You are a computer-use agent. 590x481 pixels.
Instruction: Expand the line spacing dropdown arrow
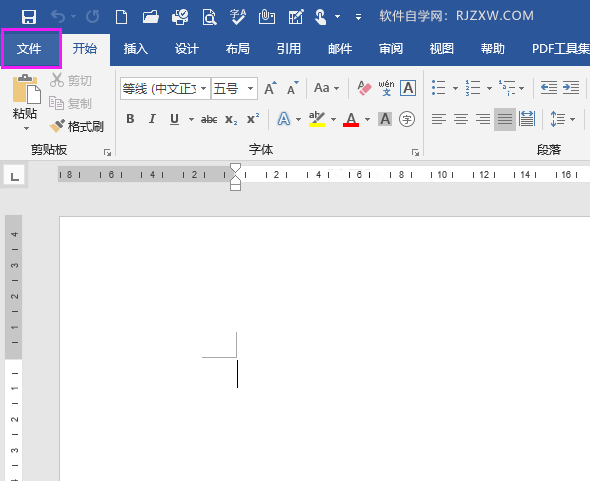tap(572, 120)
